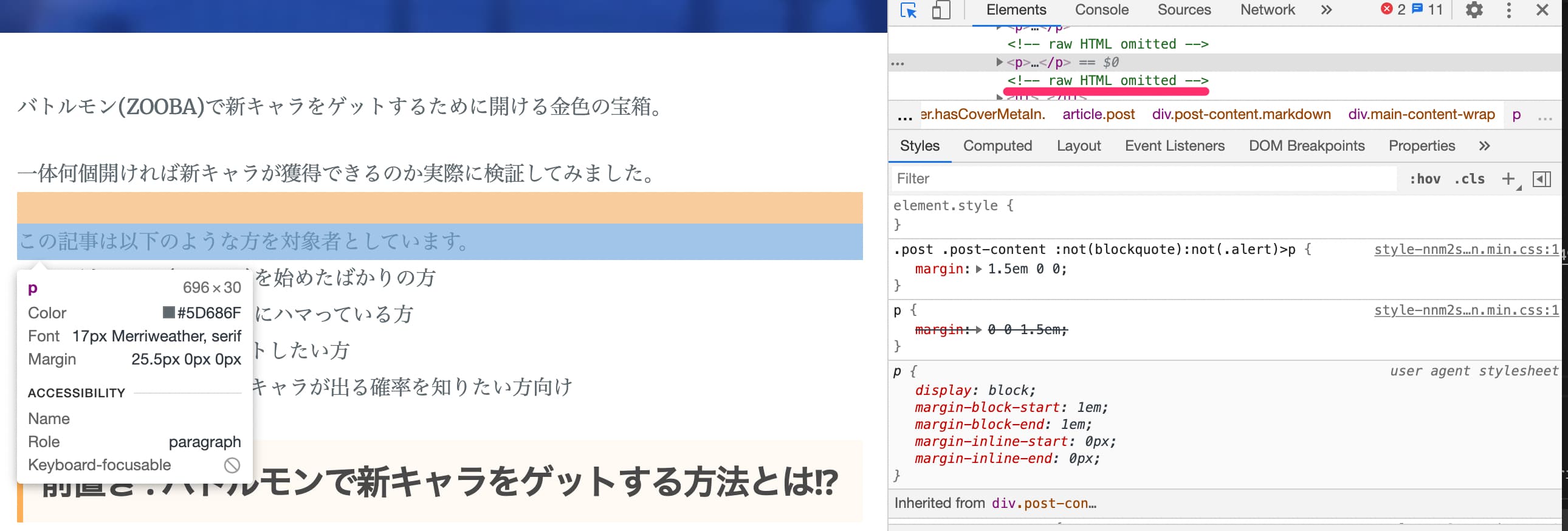Click the first raw HTML omitted comment

(x=1107, y=44)
